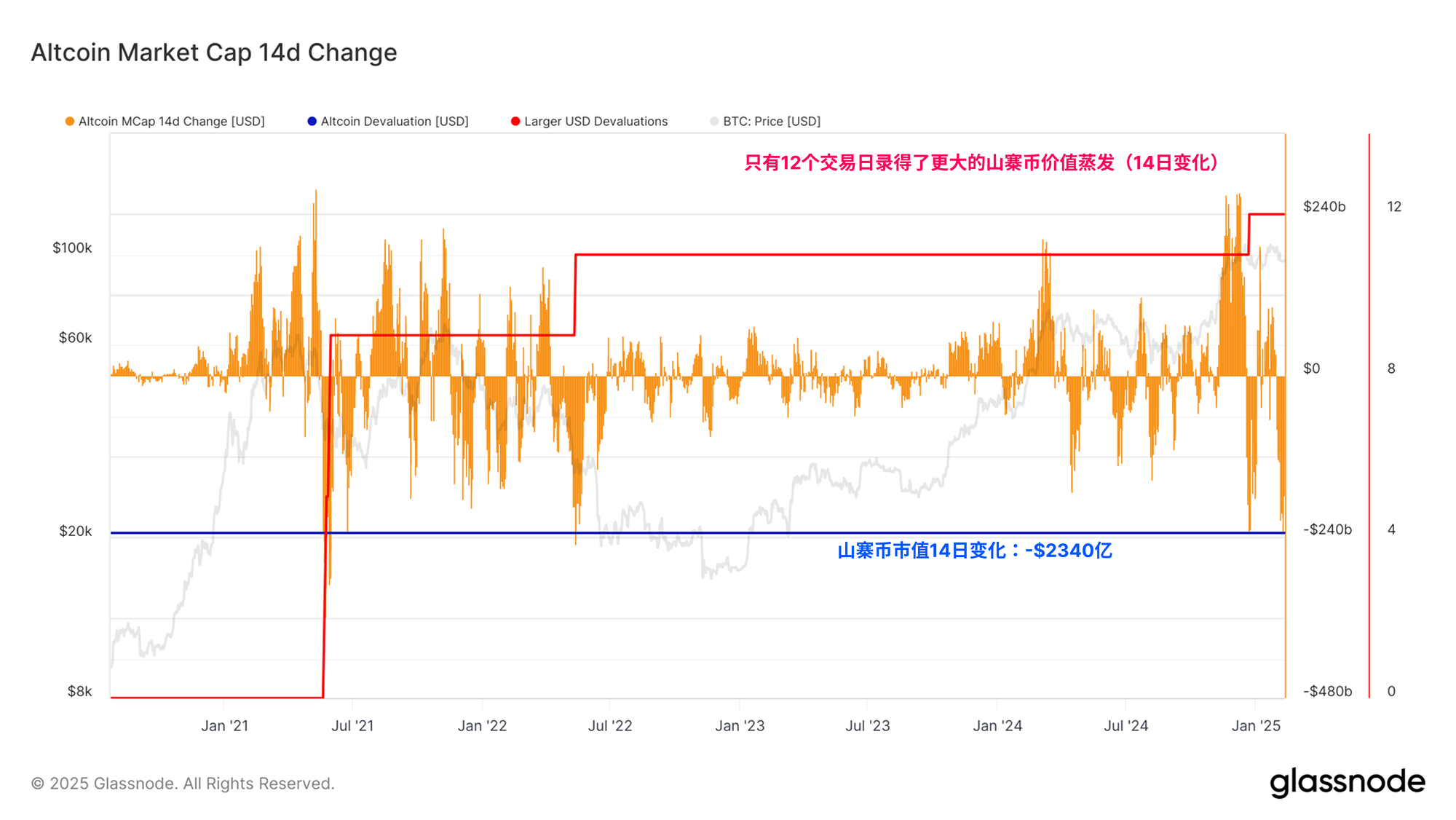Image resolution: width=1456 pixels, height=820 pixels.
Task: Click the 12 tick on red axis
Action: tap(1393, 207)
